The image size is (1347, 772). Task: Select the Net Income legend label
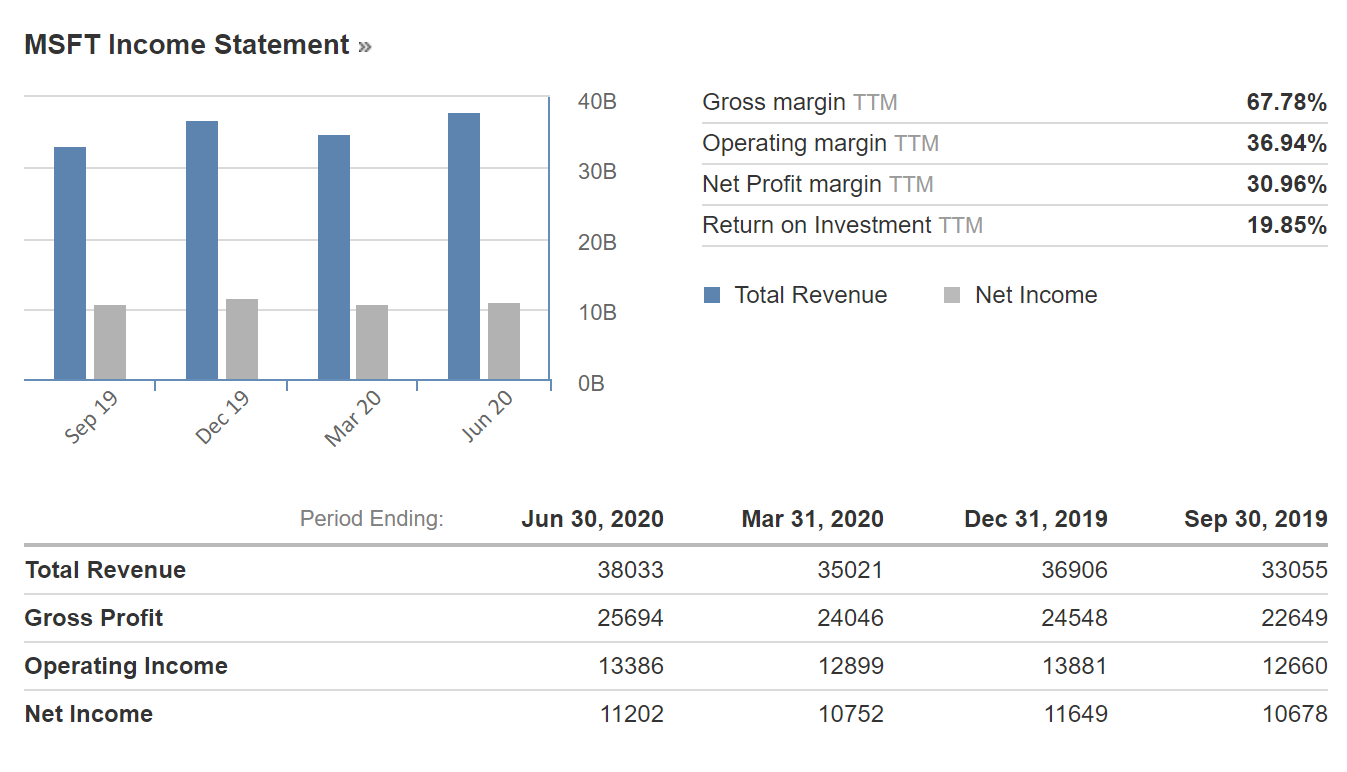[x=1036, y=295]
